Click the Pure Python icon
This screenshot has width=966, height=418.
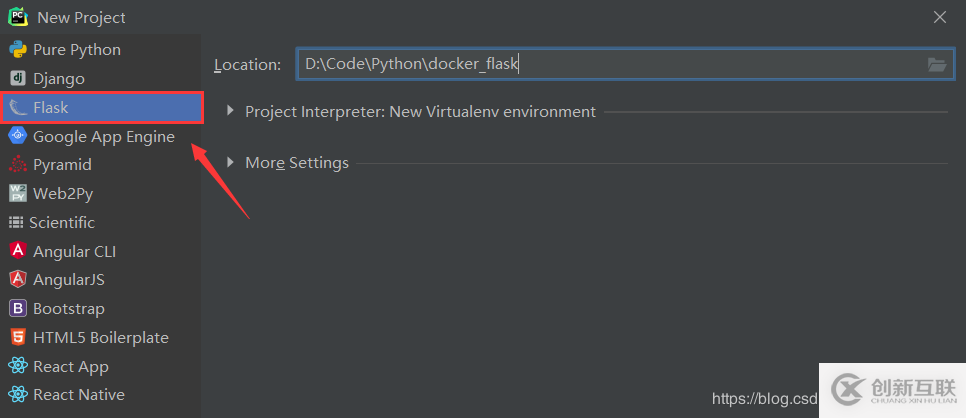tap(17, 50)
